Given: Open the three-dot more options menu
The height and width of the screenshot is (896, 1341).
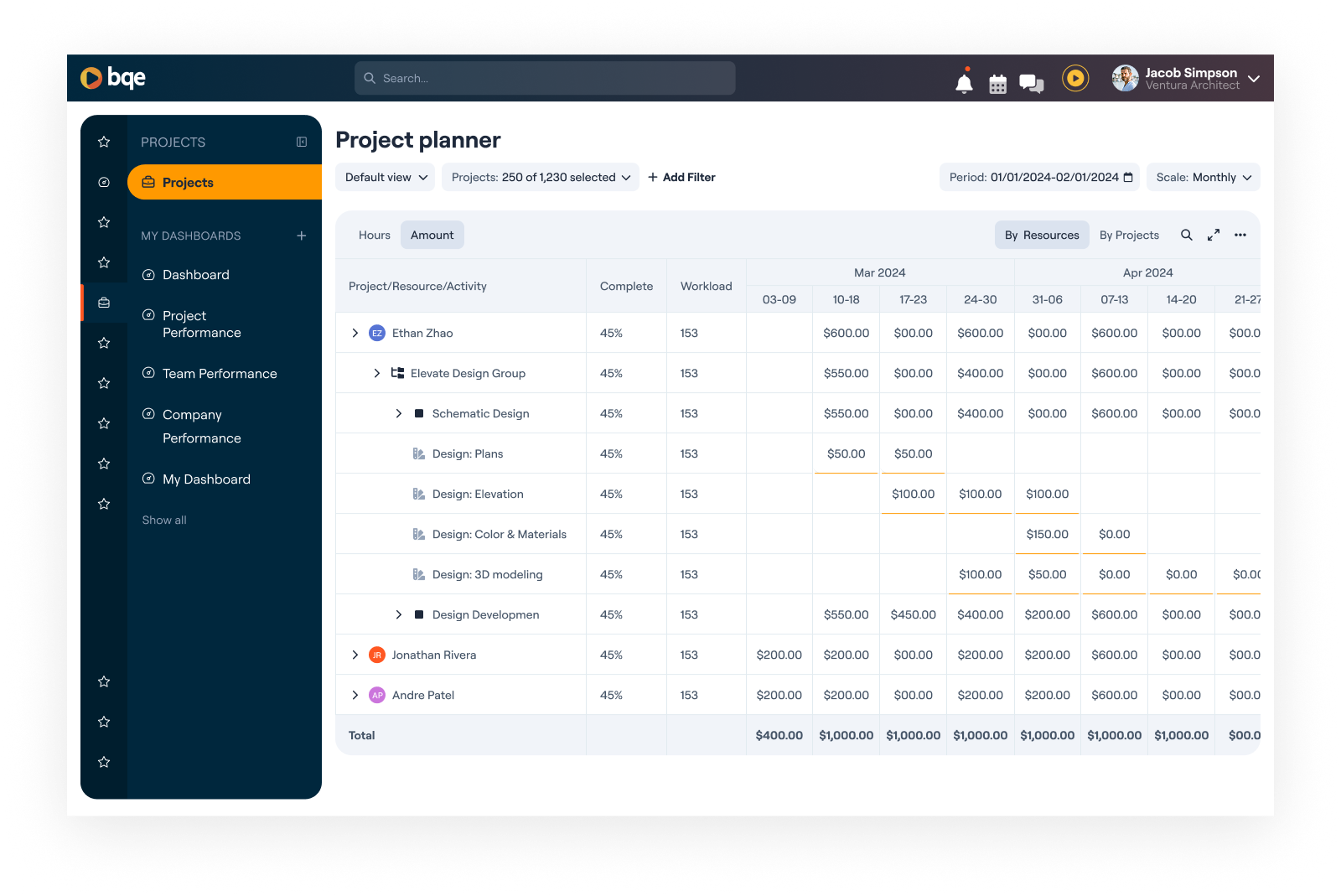Looking at the screenshot, I should pos(1240,235).
